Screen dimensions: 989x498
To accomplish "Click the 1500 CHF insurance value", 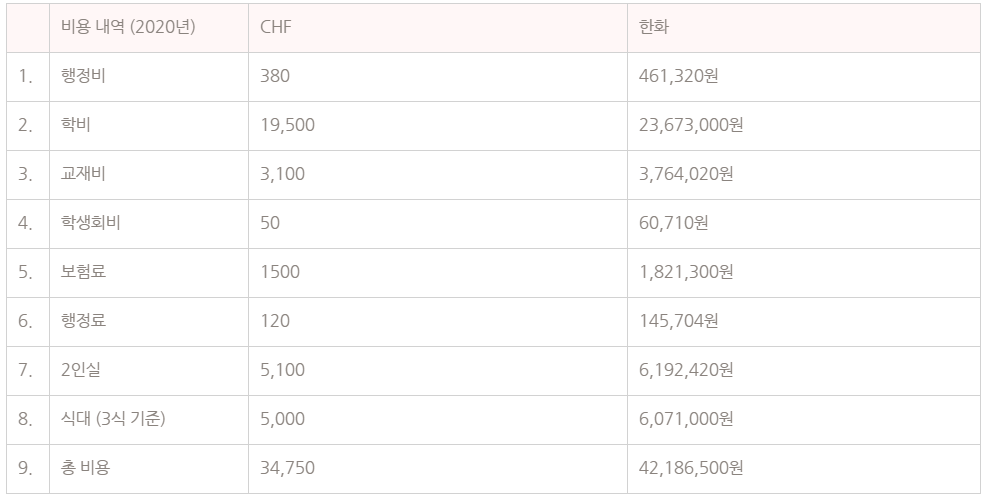I will (x=280, y=272).
